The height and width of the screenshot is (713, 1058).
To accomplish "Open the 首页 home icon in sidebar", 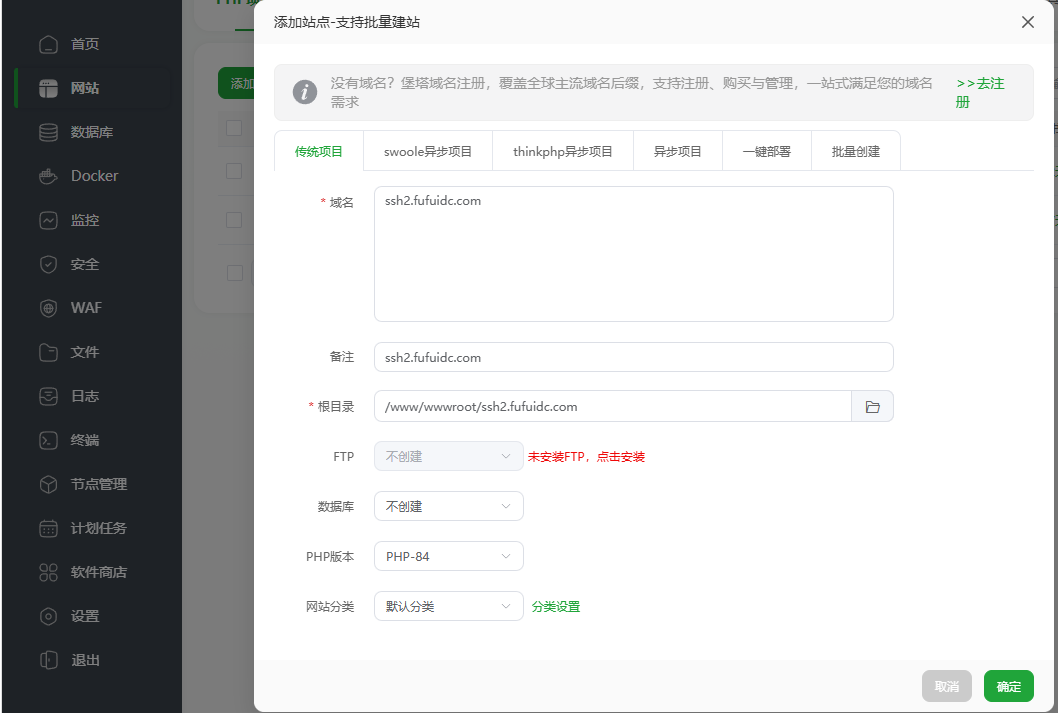I will pos(49,45).
